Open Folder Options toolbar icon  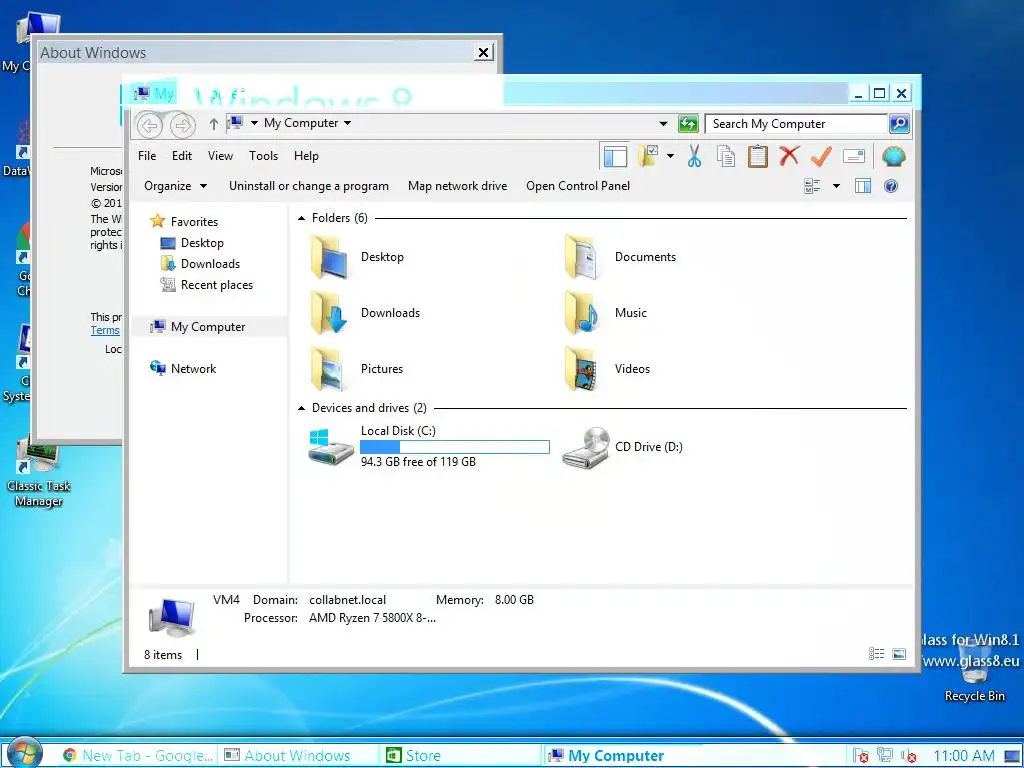647,156
